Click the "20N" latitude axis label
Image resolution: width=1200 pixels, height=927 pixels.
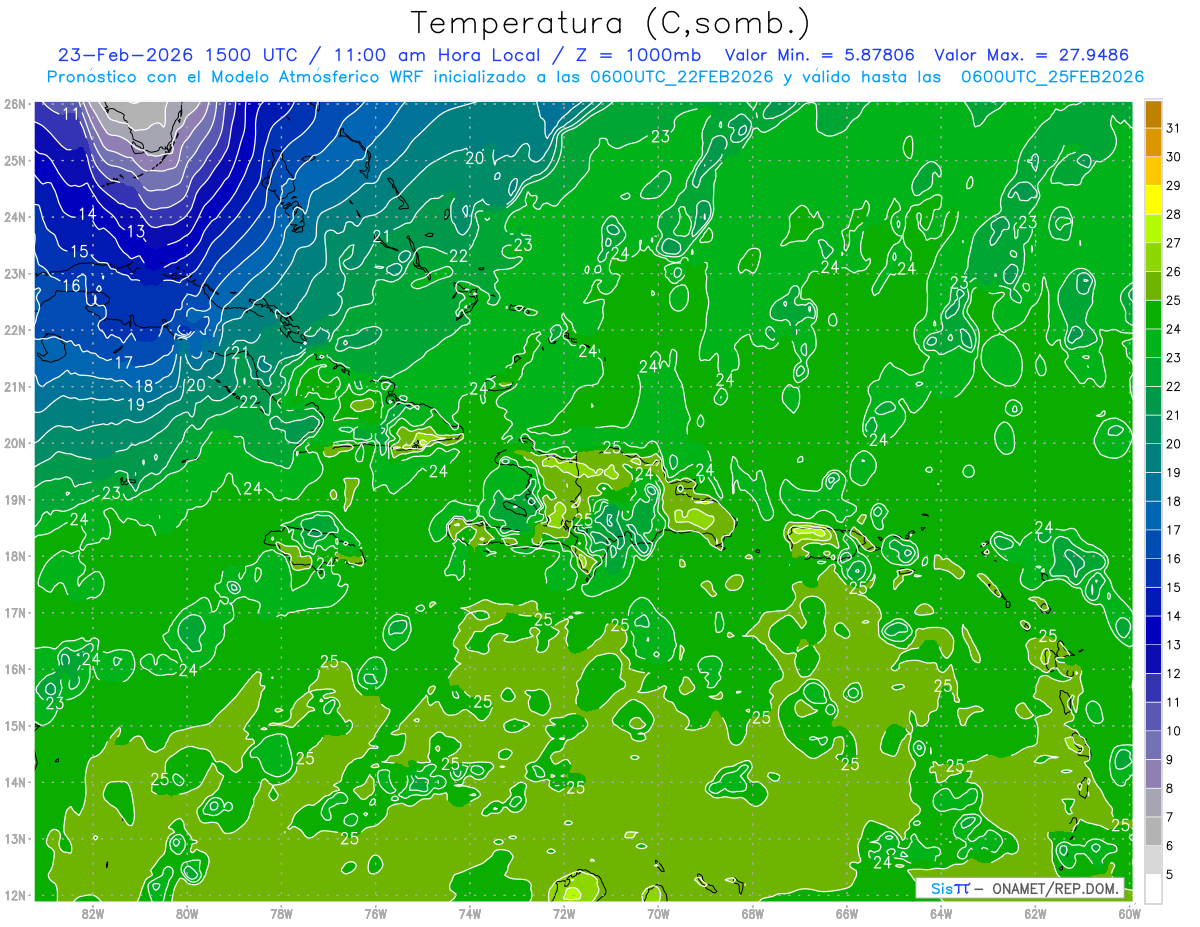[14, 443]
